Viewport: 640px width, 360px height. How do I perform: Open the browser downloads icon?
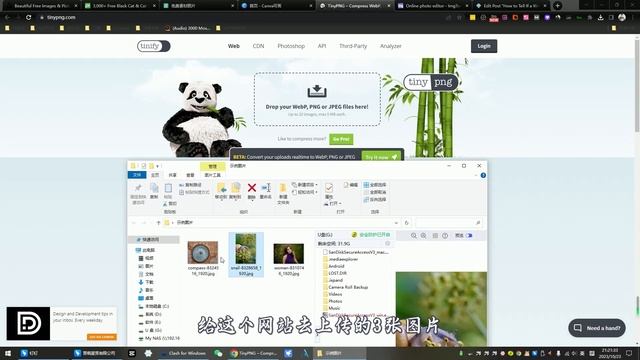(600, 18)
